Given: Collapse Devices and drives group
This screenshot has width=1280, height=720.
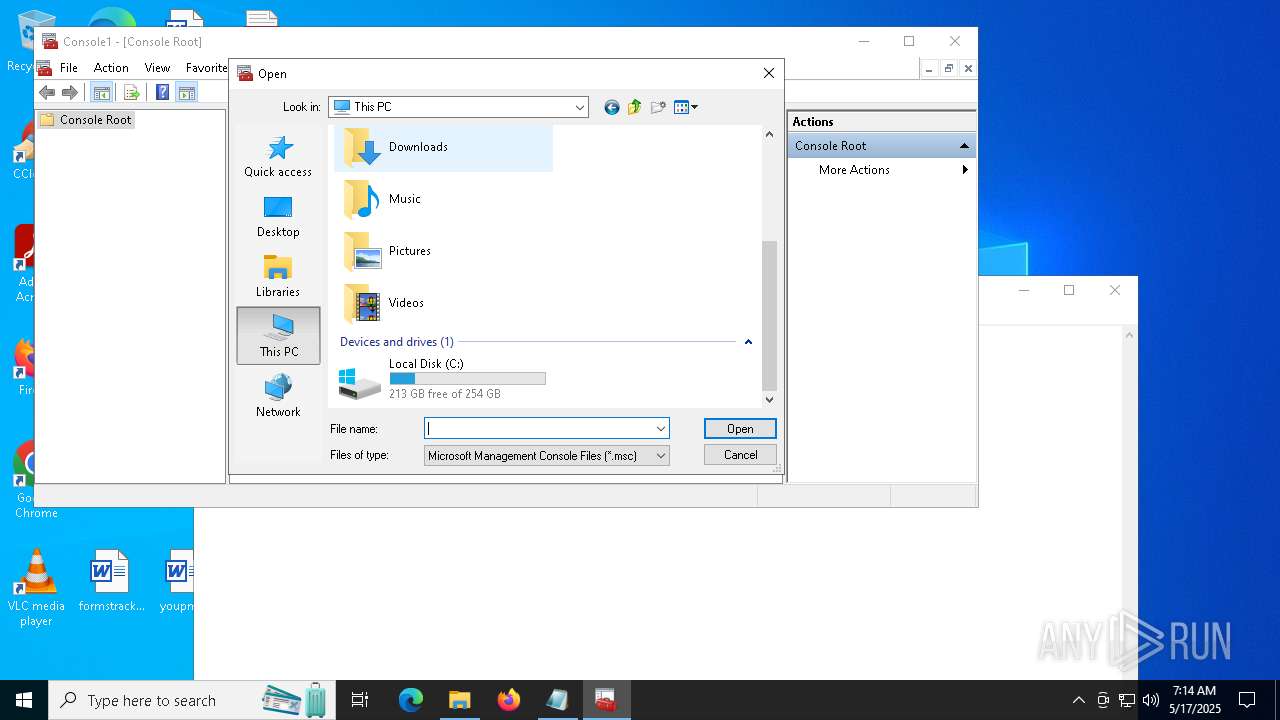Looking at the screenshot, I should (748, 342).
